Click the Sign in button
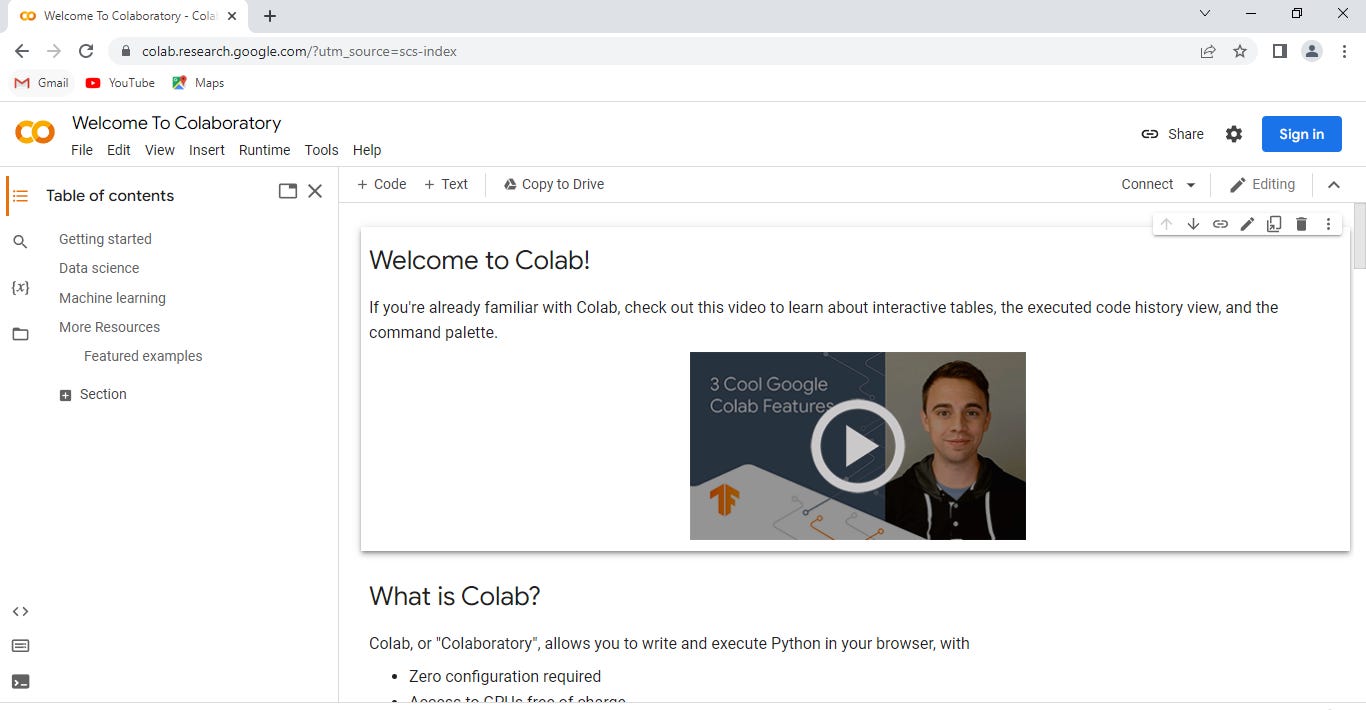This screenshot has height=710, width=1366. point(1301,134)
